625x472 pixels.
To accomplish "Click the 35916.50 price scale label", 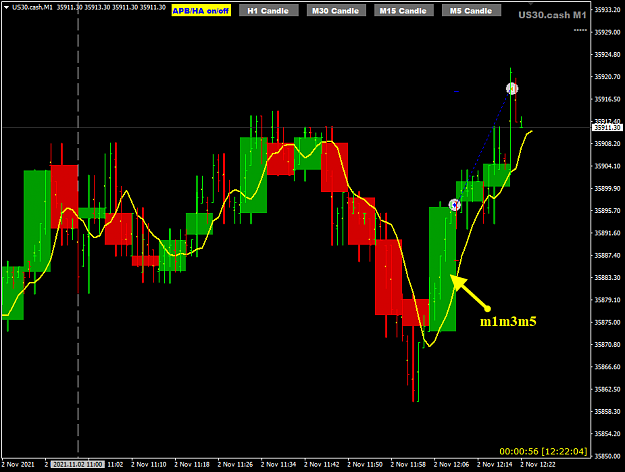I will click(607, 99).
